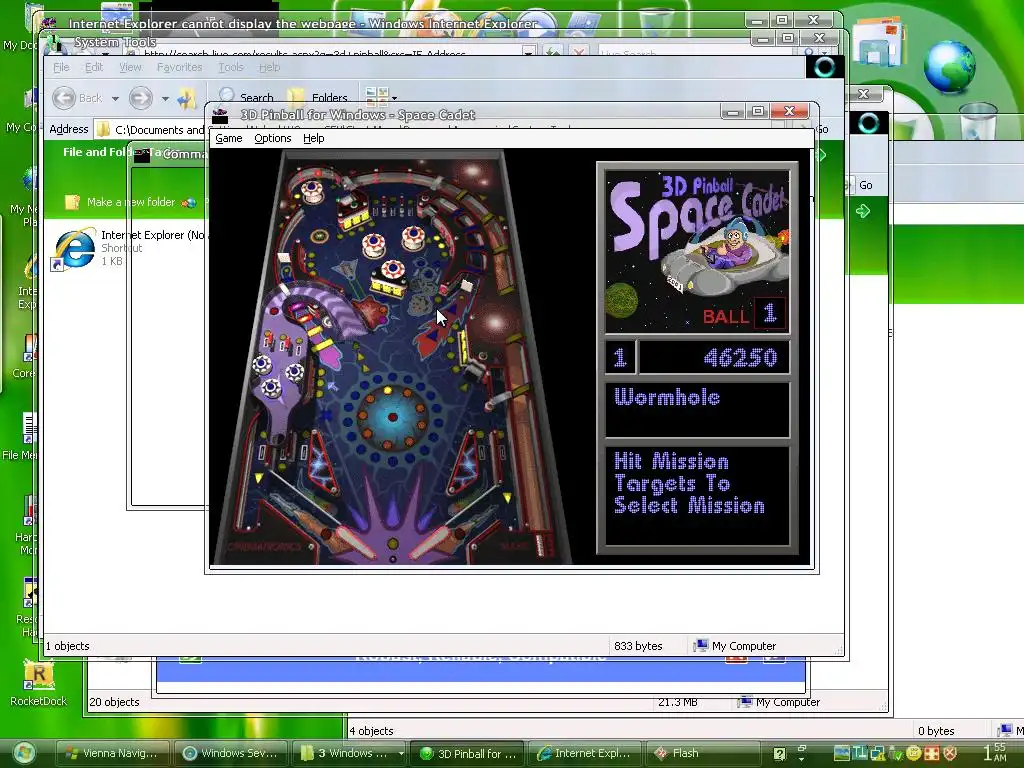Screen dimensions: 1024x768
Task: Expand the Back history dropdown arrow
Action: click(115, 99)
